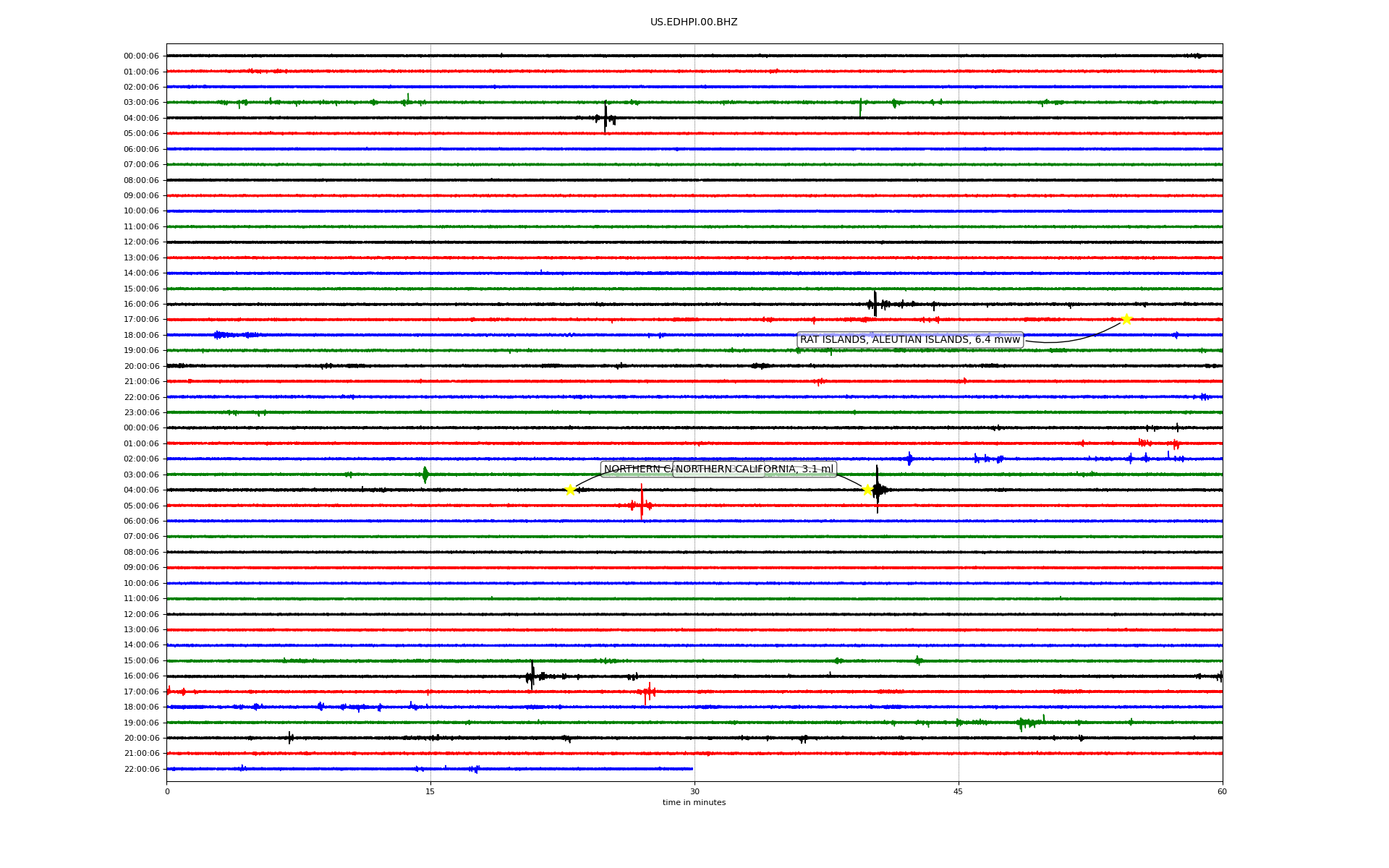This screenshot has width=1389, height=868.
Task: Click the yellow star on the Rat Islands event
Action: tap(1126, 319)
